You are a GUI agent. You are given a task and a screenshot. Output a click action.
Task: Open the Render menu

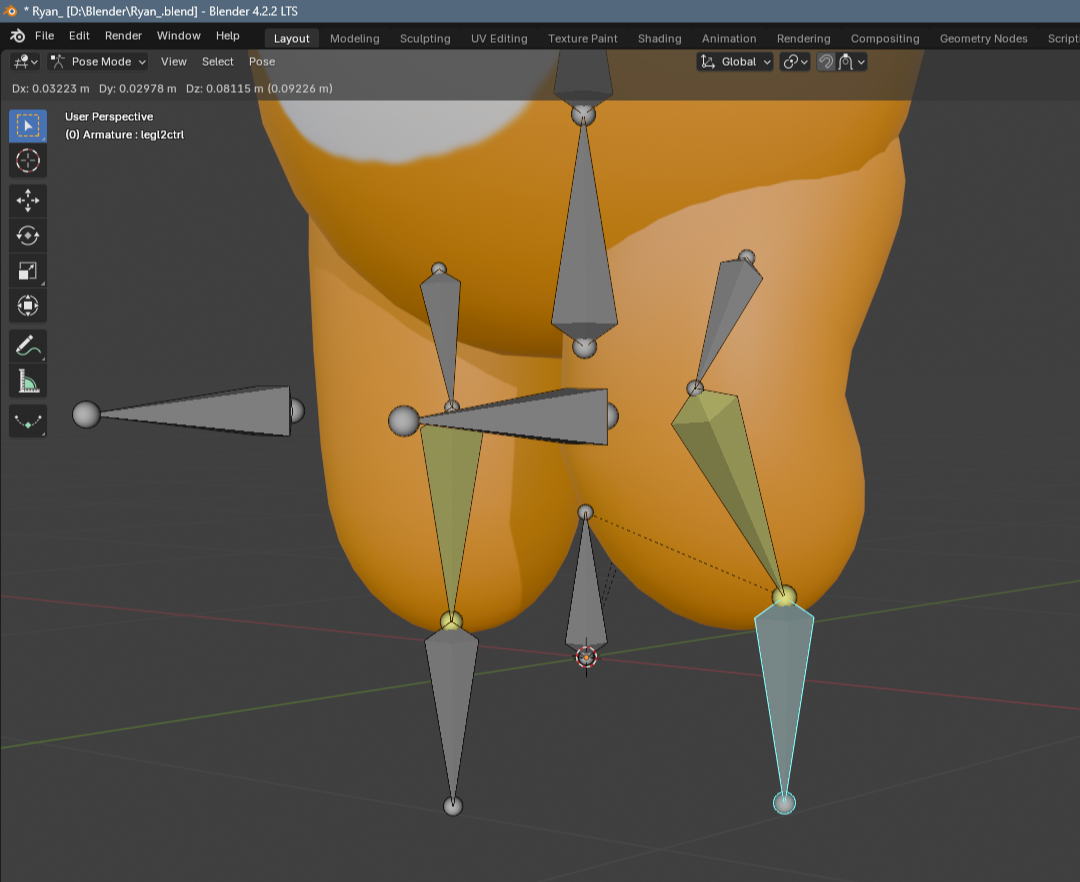(123, 36)
